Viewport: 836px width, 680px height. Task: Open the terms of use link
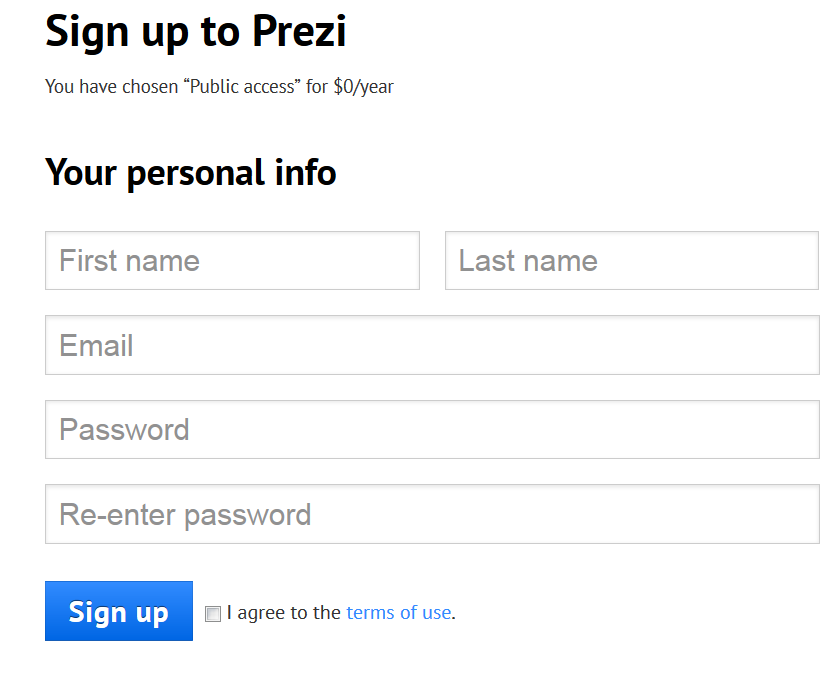coord(398,613)
